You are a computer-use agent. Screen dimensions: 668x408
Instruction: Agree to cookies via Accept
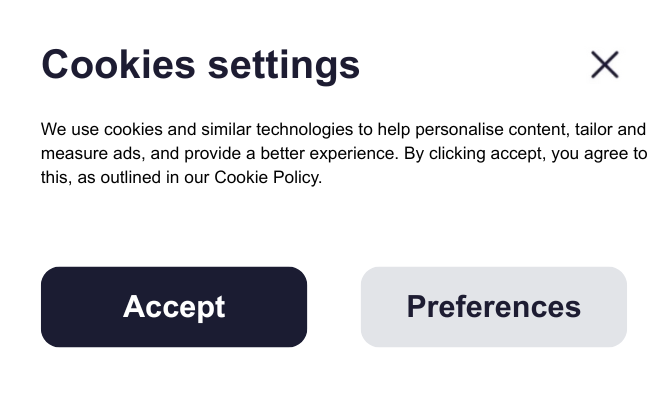click(174, 307)
